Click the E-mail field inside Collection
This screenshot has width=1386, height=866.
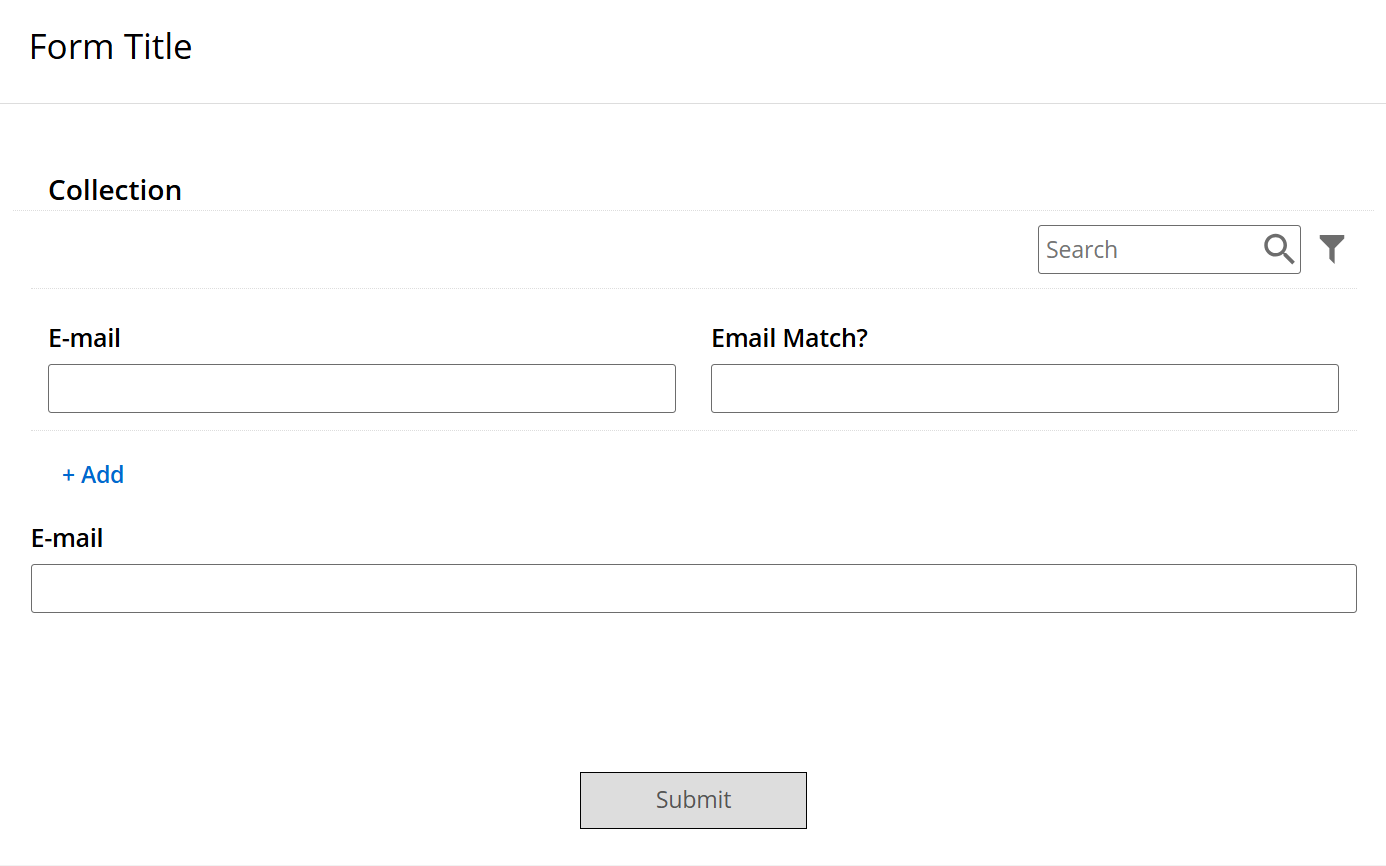coord(362,388)
